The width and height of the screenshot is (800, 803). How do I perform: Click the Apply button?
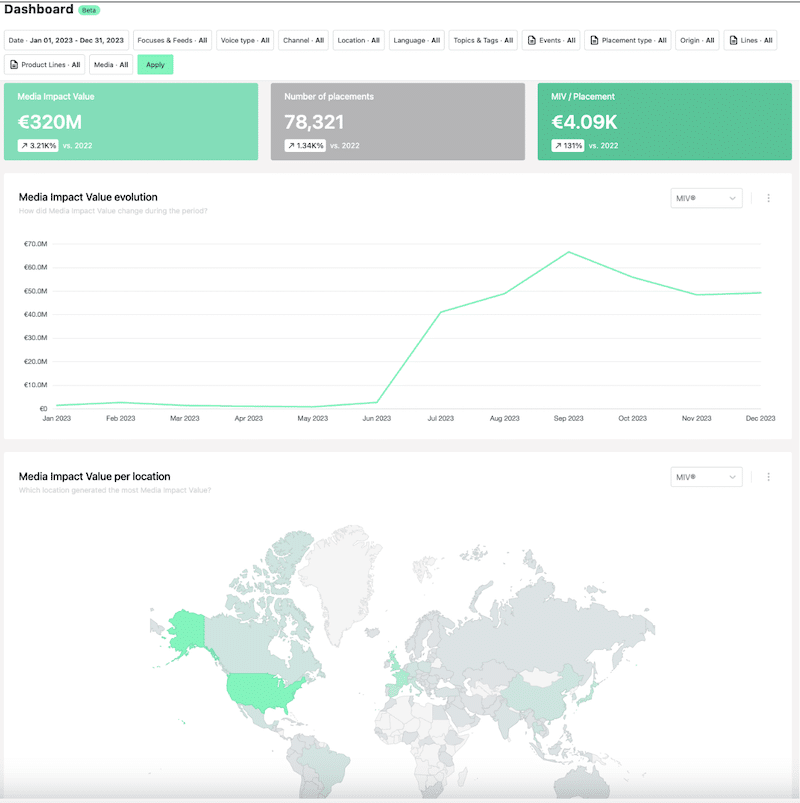pos(155,65)
